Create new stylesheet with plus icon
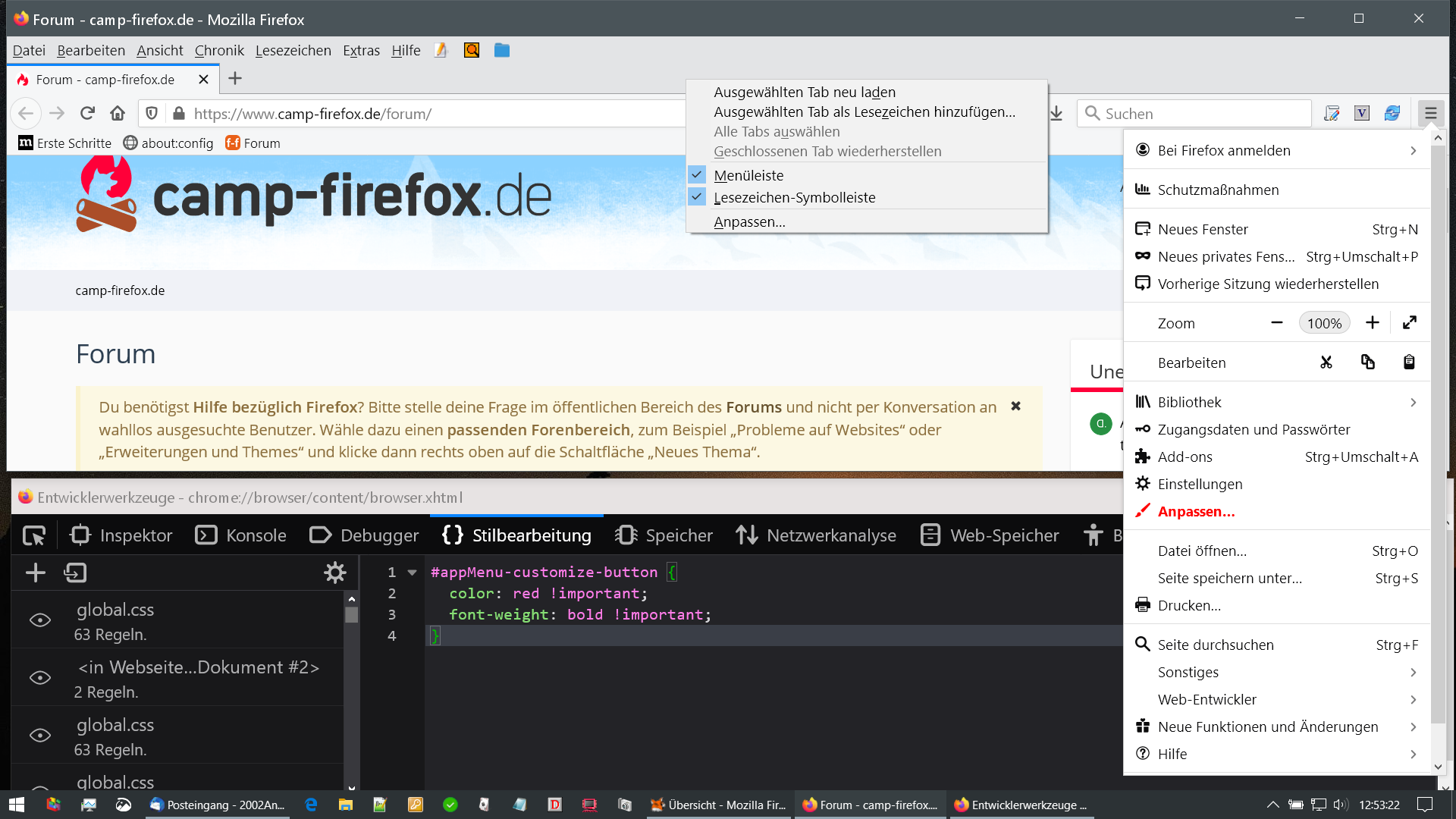The height and width of the screenshot is (819, 1456). coord(36,573)
